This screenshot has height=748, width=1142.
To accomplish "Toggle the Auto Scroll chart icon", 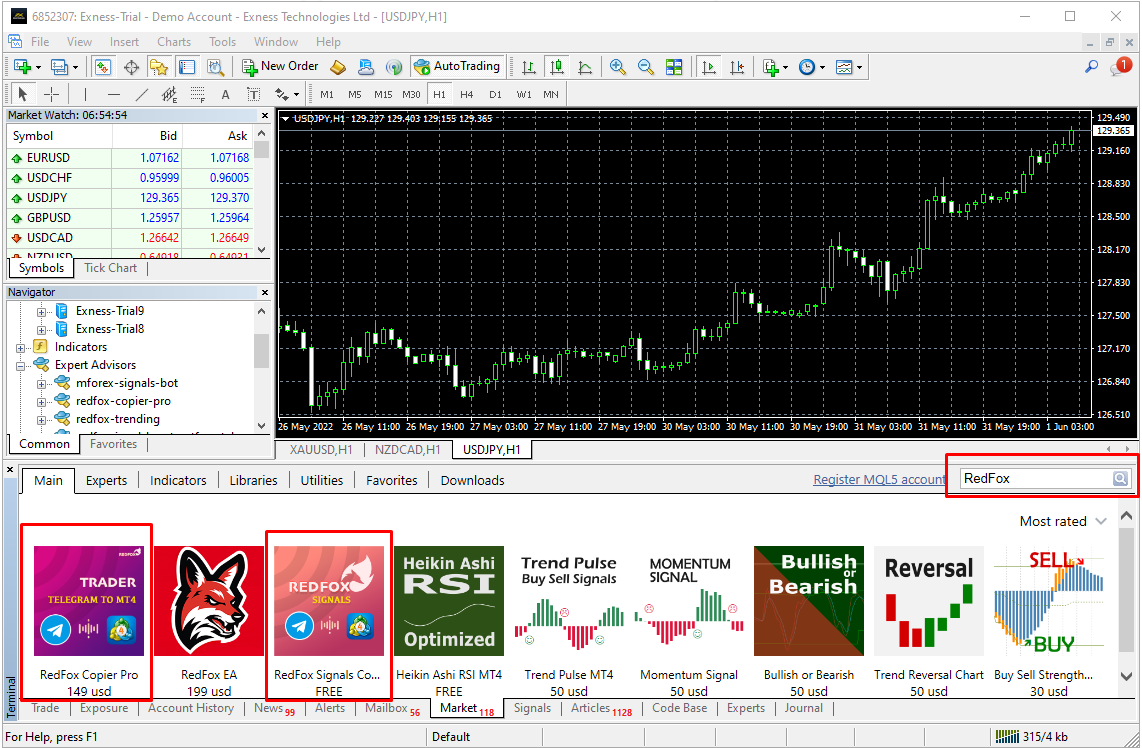I will coord(709,67).
